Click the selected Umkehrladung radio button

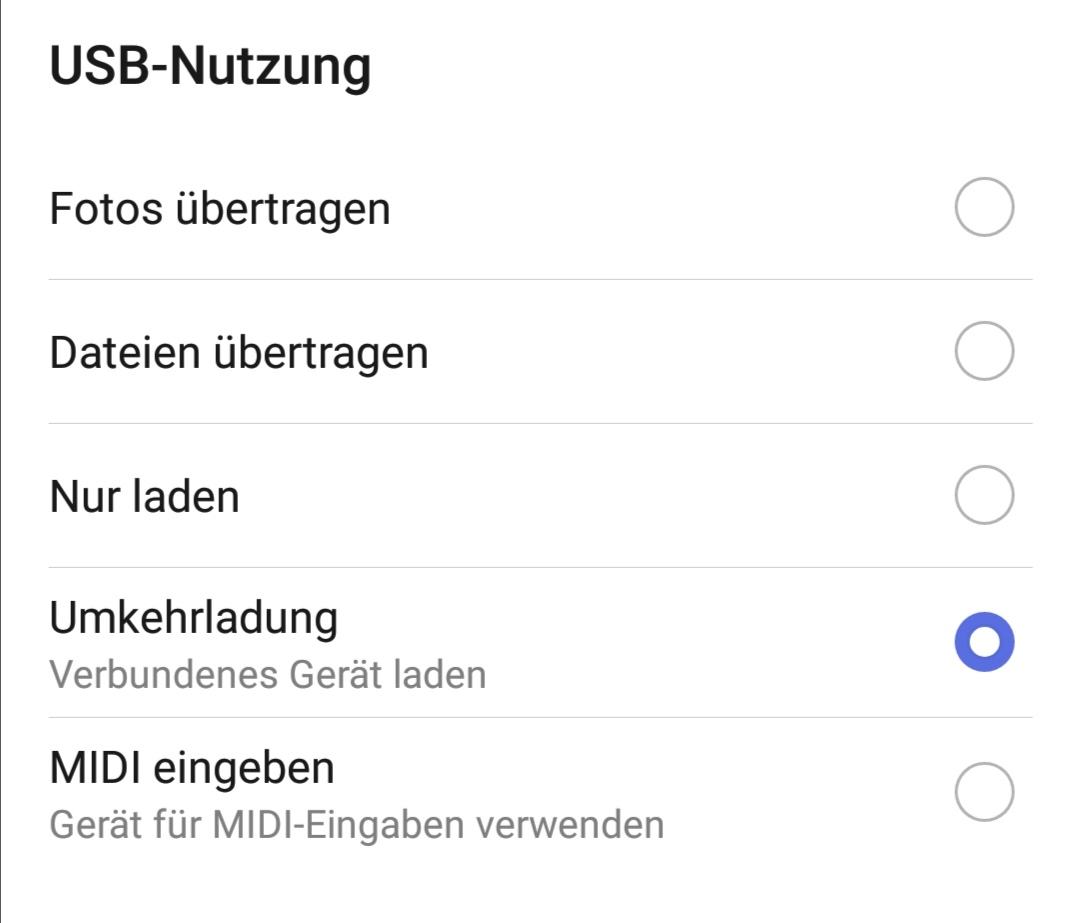pyautogui.click(x=984, y=642)
